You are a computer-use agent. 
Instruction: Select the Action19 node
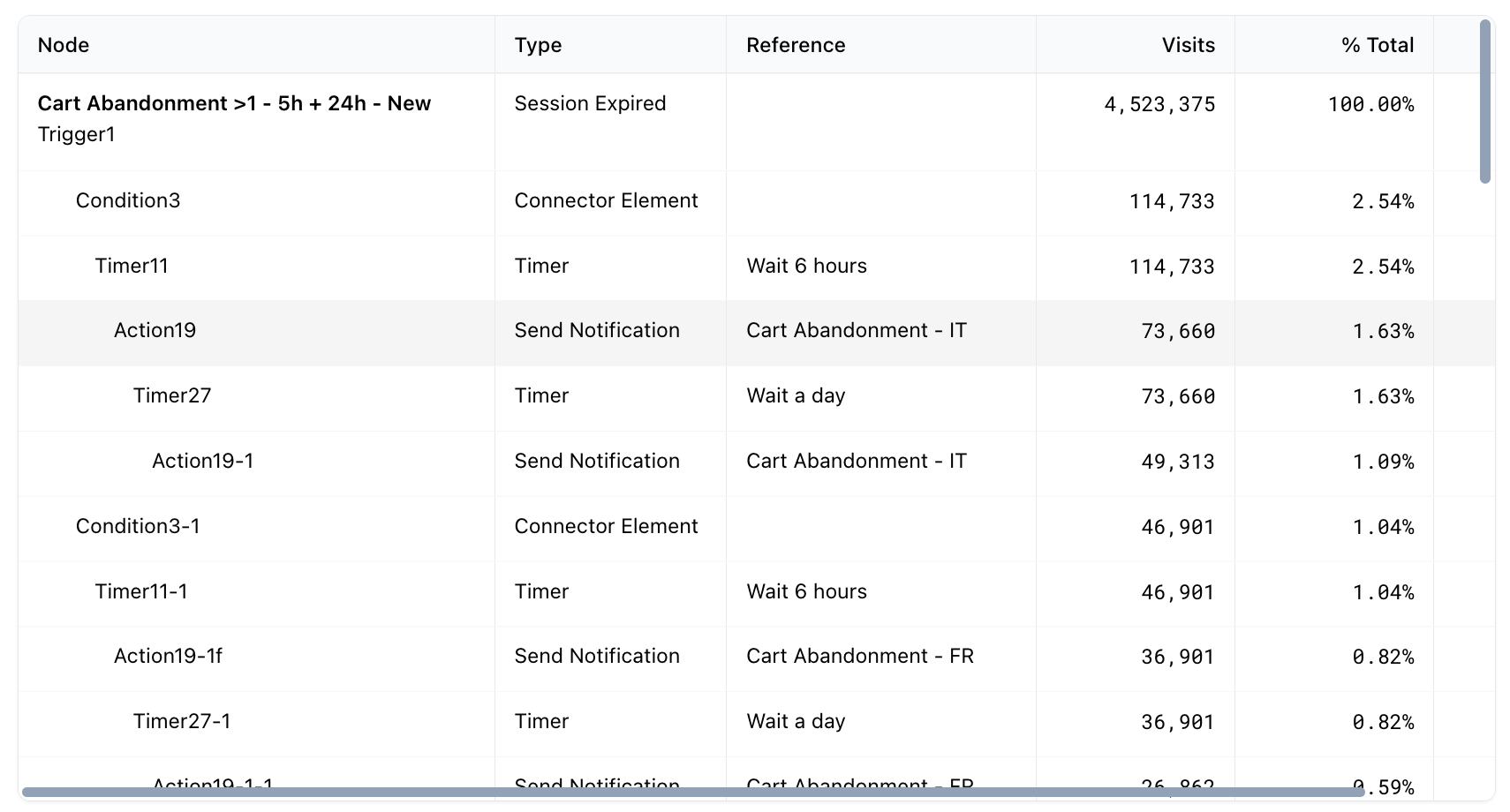155,330
